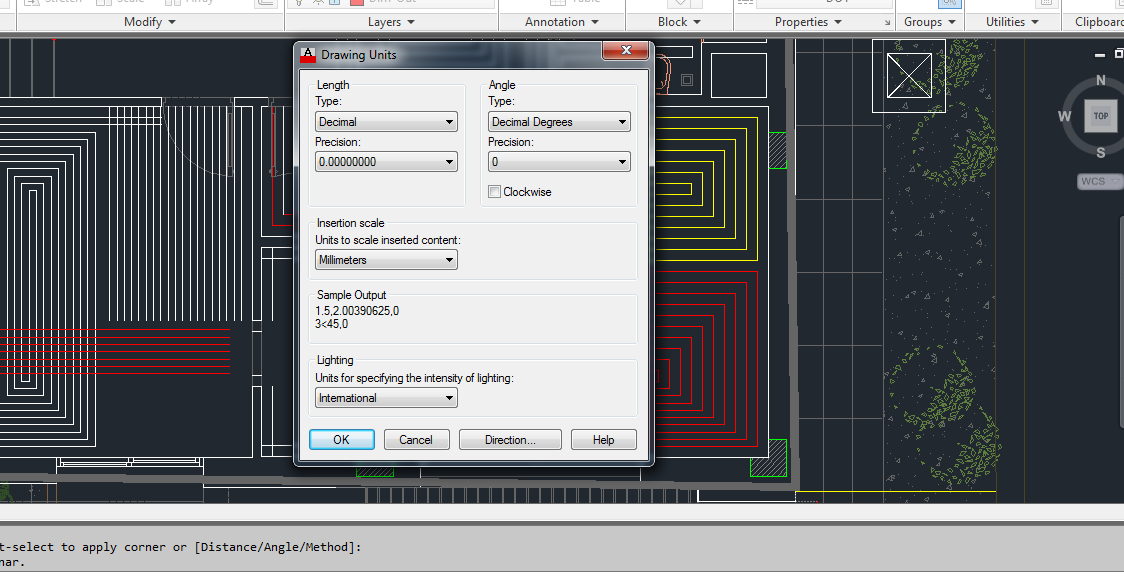Click TOP face on the ViewCube
The image size is (1124, 577).
click(x=1100, y=115)
